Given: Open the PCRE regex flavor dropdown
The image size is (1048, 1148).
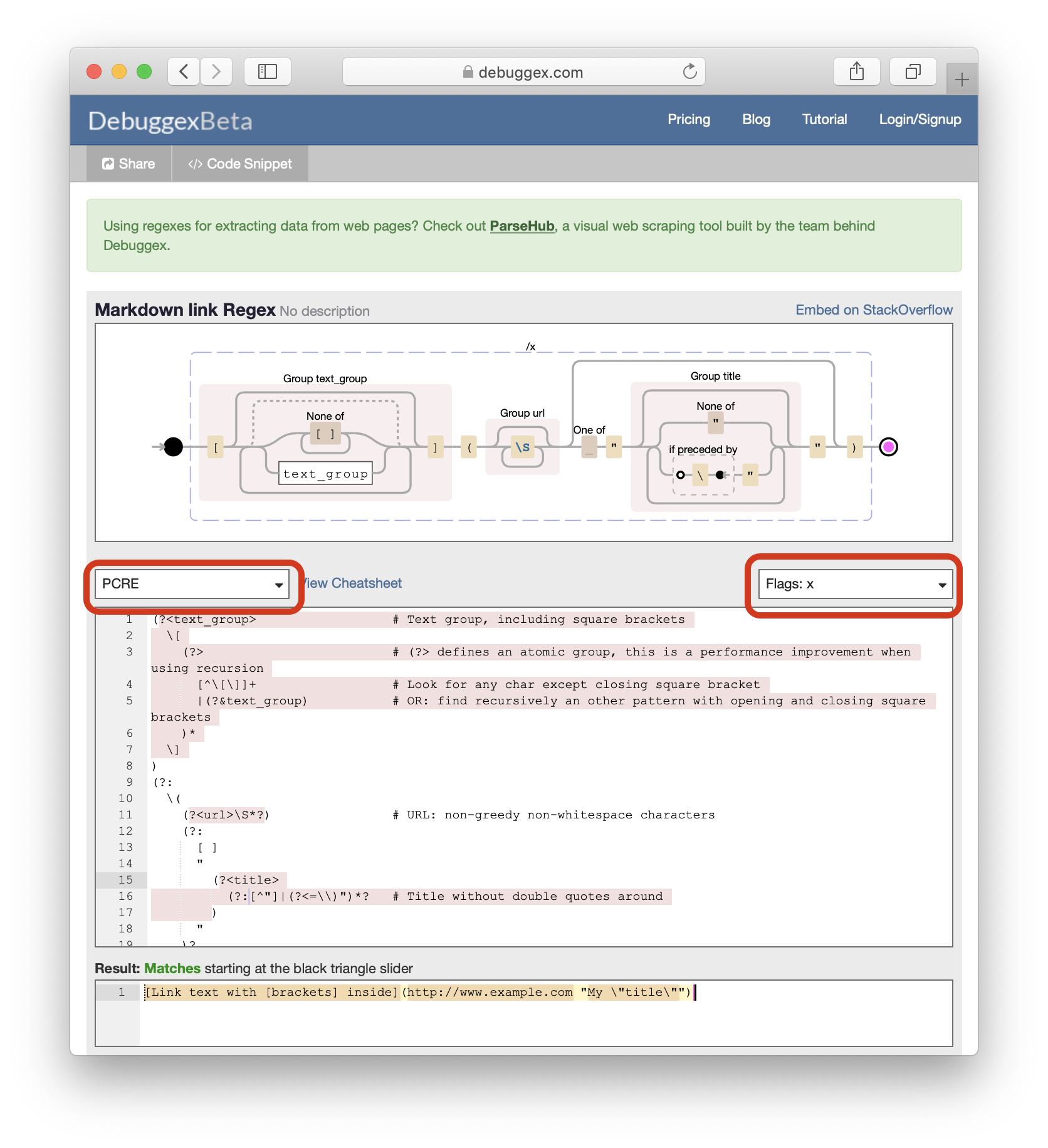Looking at the screenshot, I should (192, 584).
